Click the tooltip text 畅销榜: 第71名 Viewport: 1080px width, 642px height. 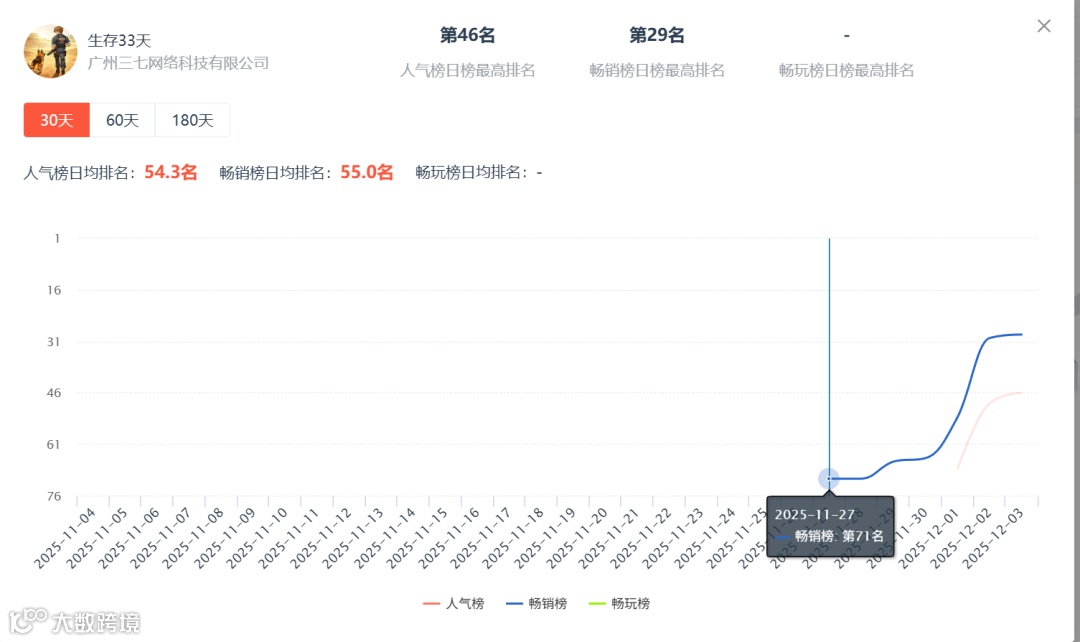tap(839, 536)
